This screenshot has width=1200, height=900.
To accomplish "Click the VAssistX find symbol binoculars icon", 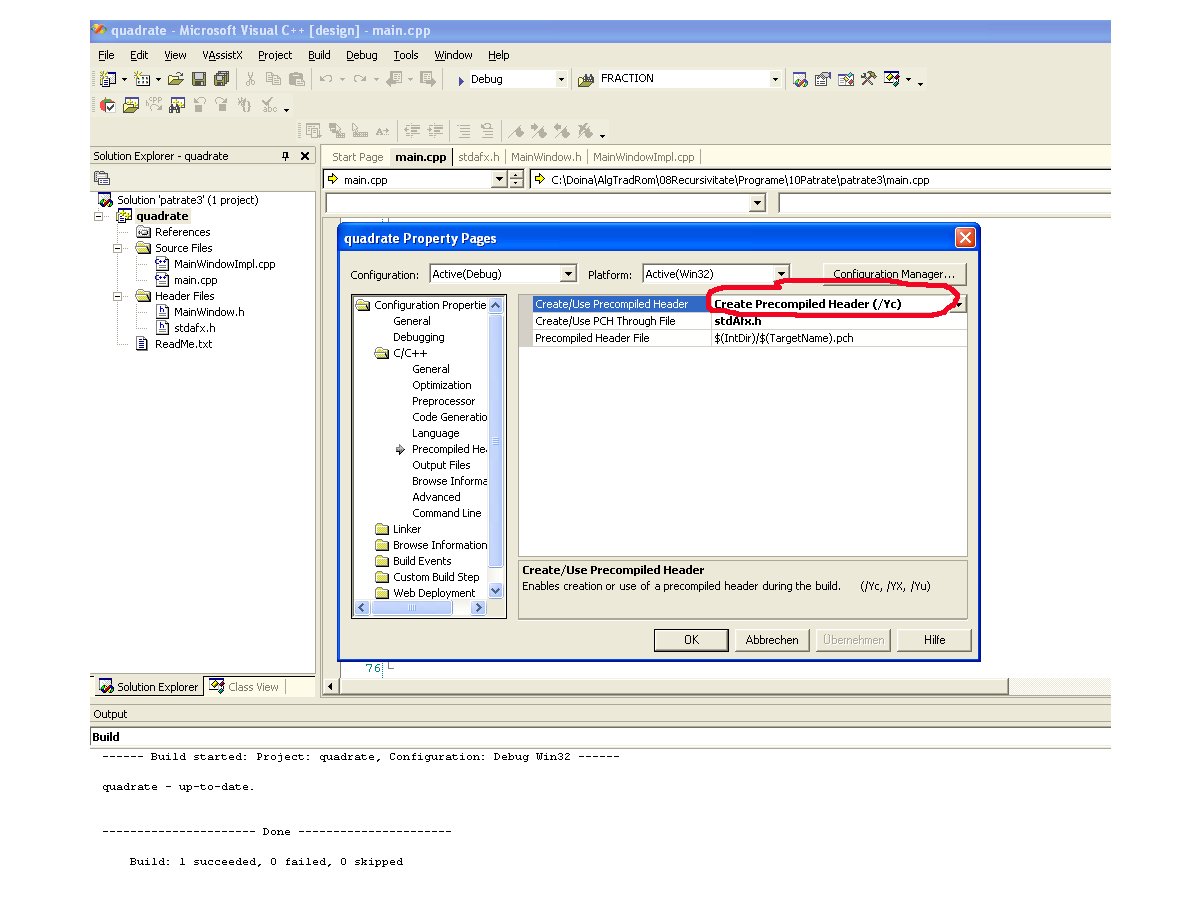I will click(x=177, y=104).
